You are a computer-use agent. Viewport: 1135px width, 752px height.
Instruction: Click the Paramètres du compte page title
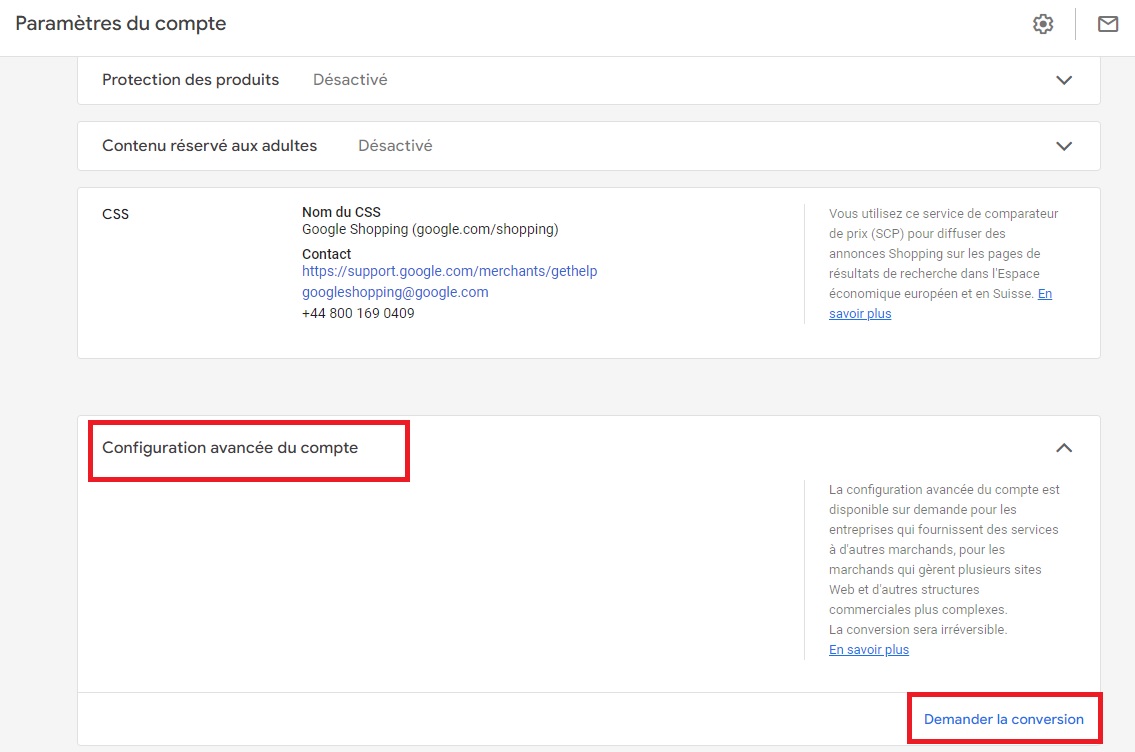pyautogui.click(x=120, y=23)
